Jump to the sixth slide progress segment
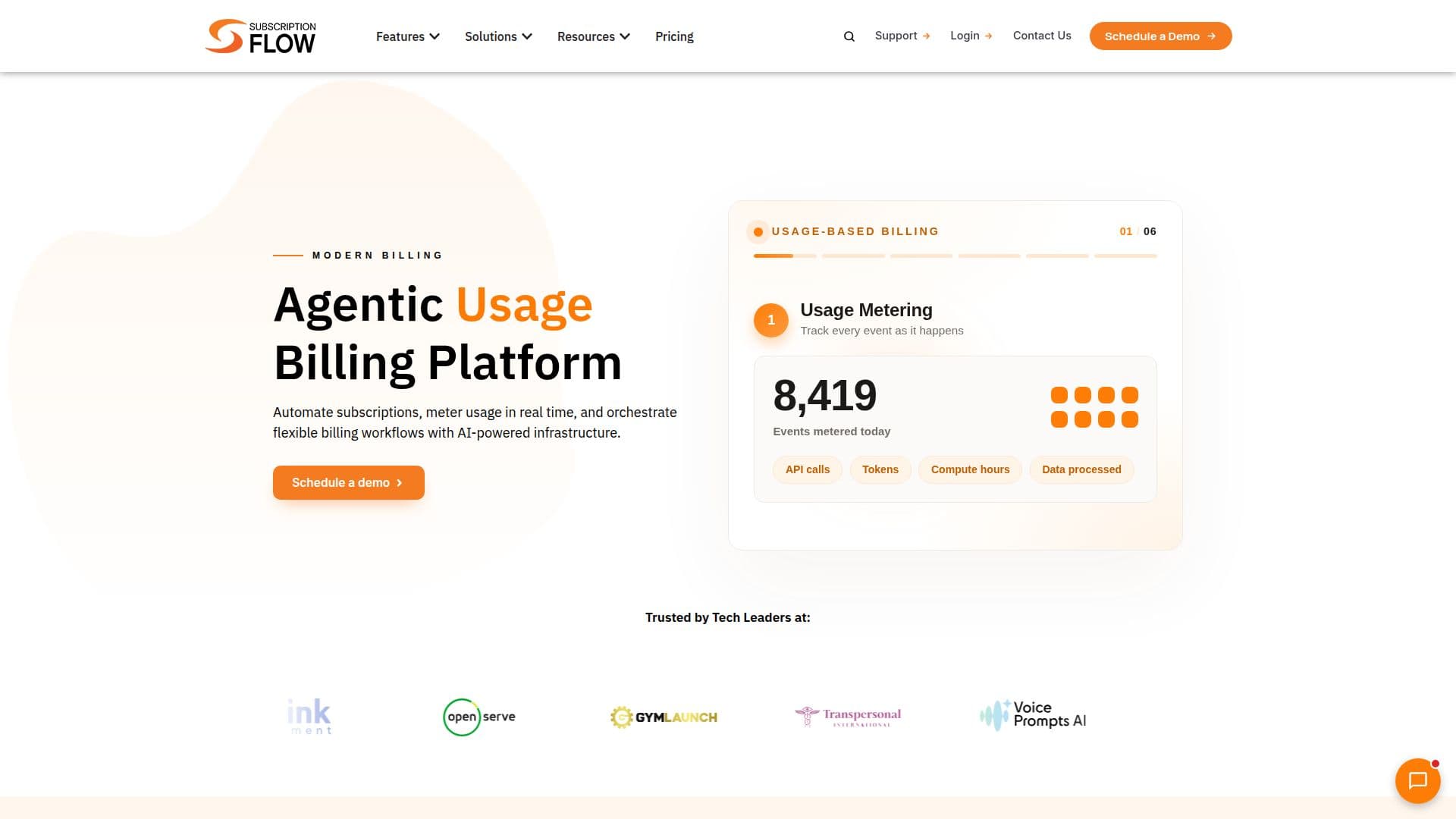This screenshot has width=1456, height=819. coord(1125,256)
